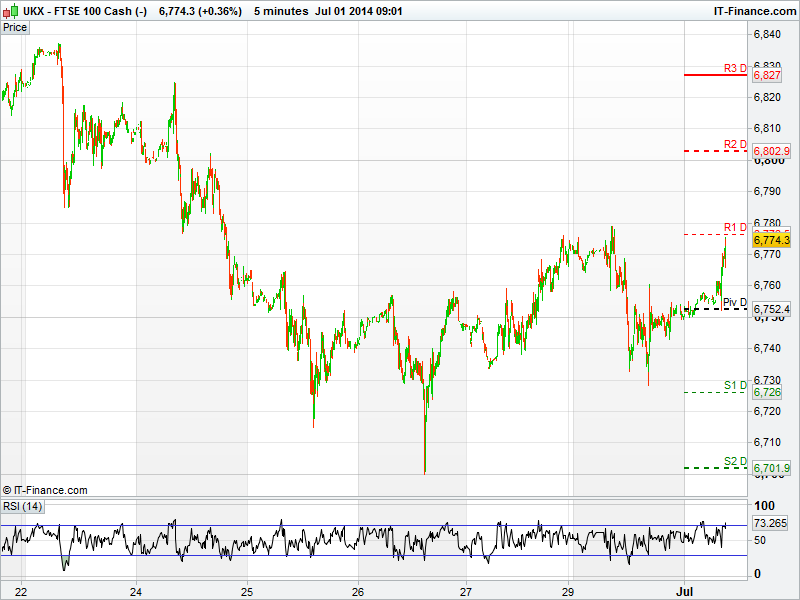Viewport: 800px width, 600px height.
Task: Click the © IT-Finance.com watermark
Action: [x=45, y=490]
